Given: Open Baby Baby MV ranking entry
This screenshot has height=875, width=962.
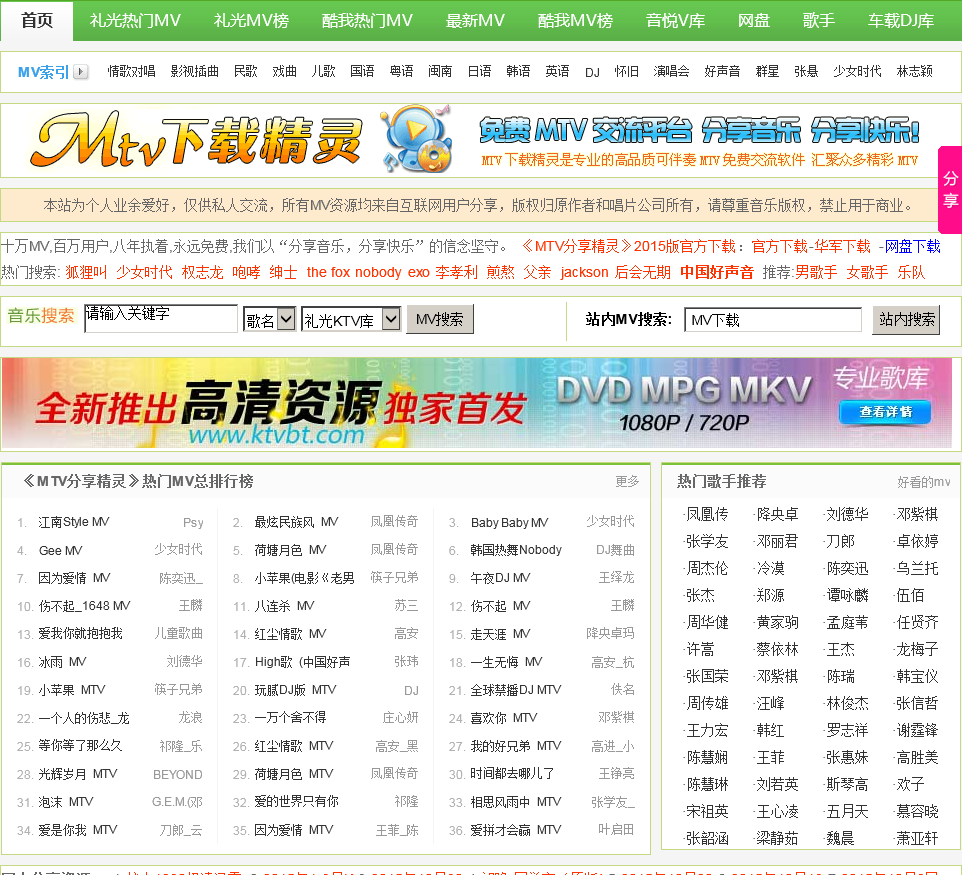Looking at the screenshot, I should (x=509, y=523).
